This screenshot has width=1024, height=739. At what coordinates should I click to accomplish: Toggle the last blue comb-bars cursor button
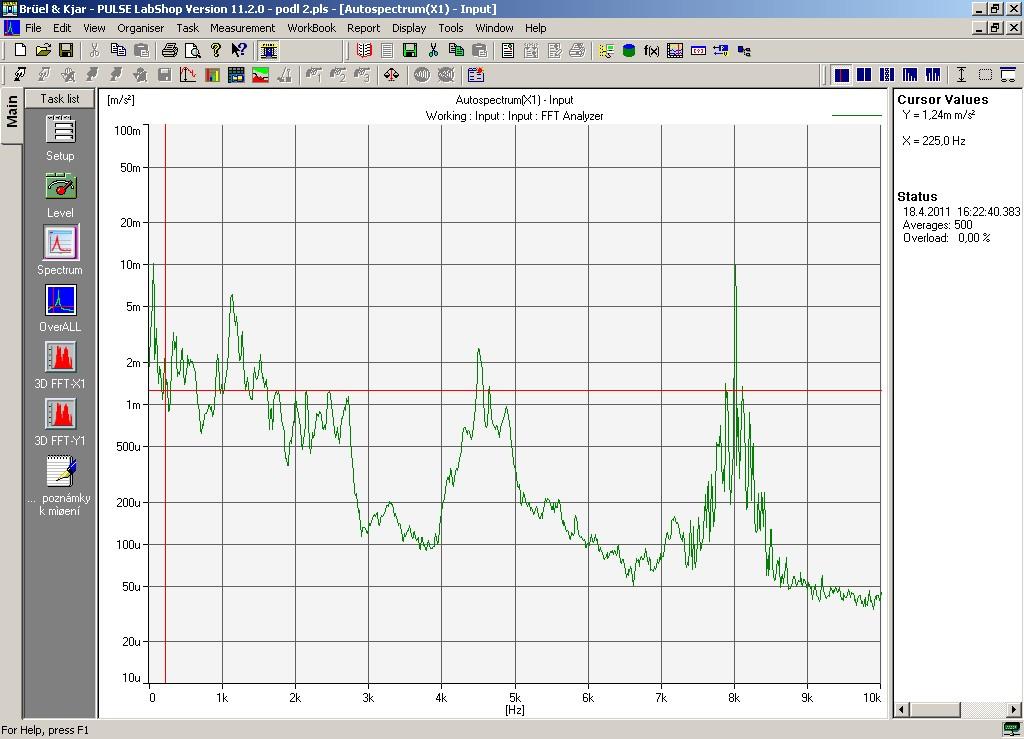933,75
